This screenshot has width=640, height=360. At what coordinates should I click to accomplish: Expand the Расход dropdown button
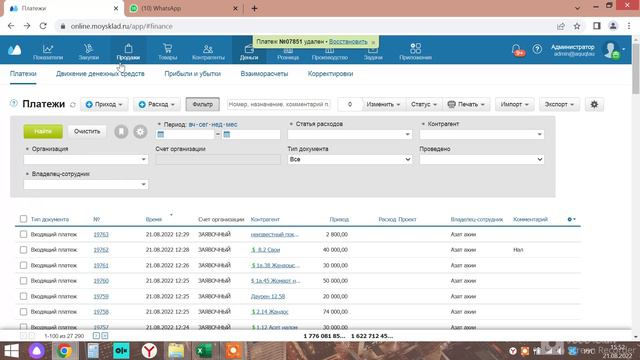[157, 104]
